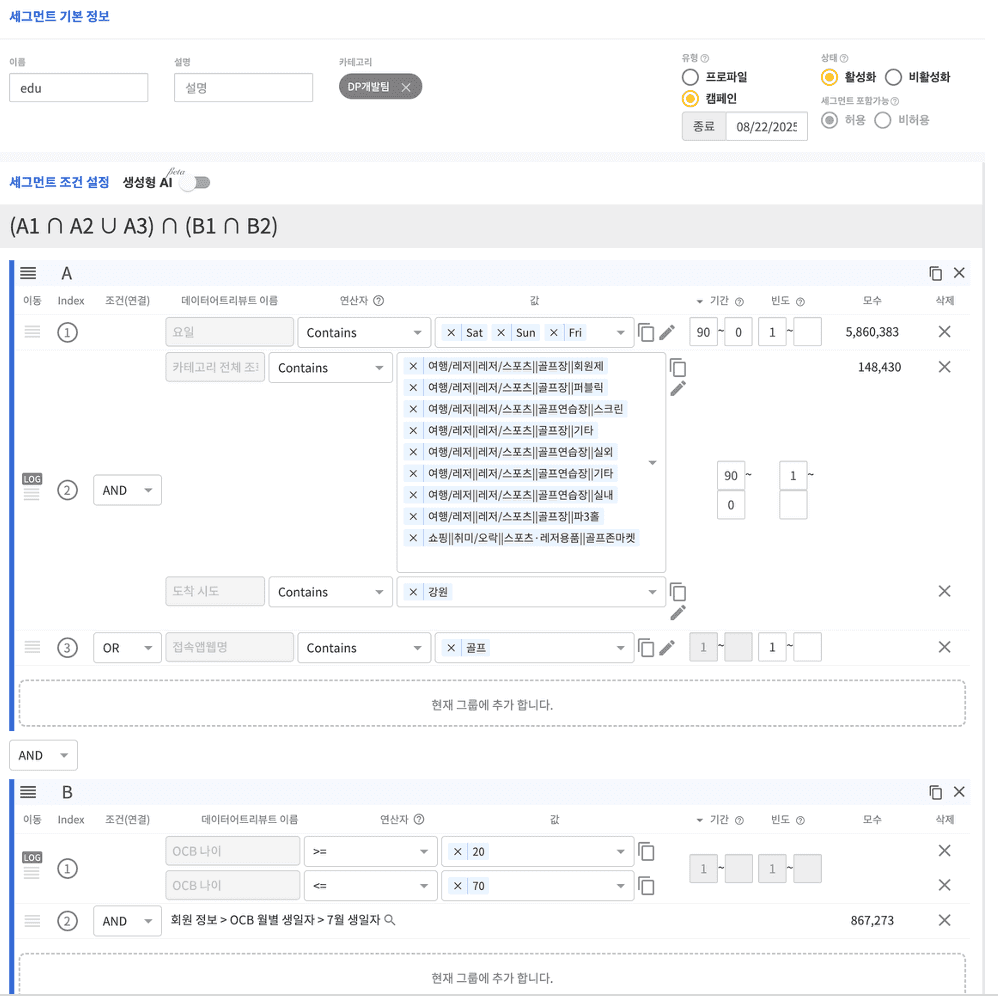The image size is (998, 996).
Task: Toggle the 생성형 AI switch
Action: [x=195, y=182]
